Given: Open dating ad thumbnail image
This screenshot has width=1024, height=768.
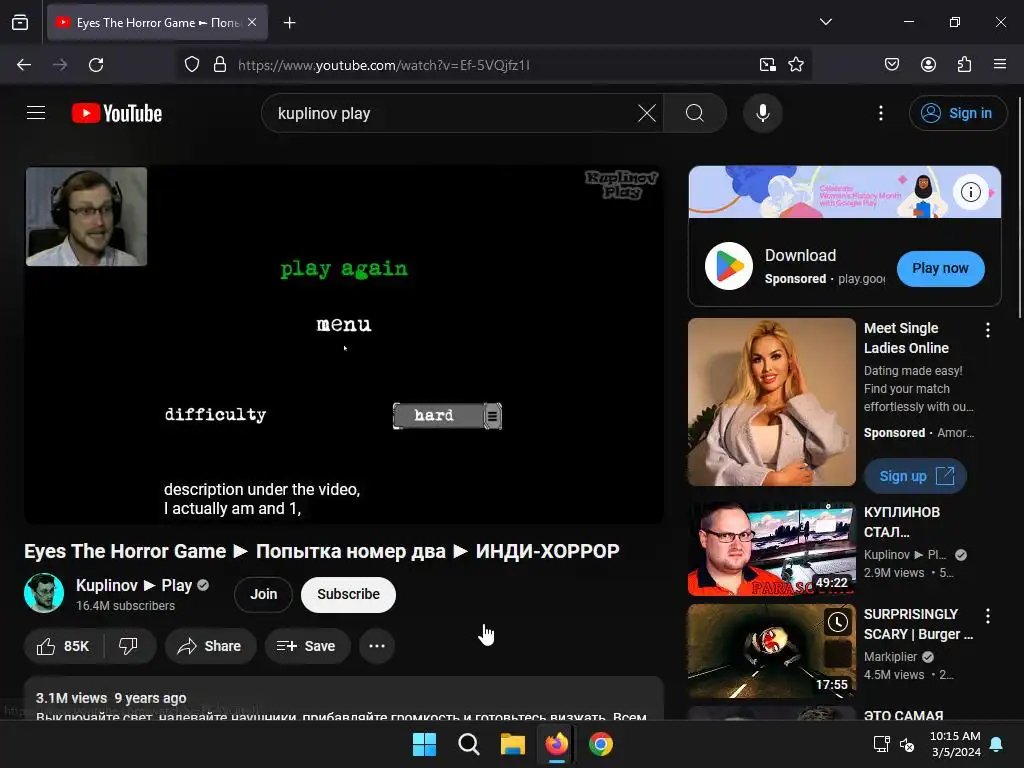Looking at the screenshot, I should [x=771, y=402].
